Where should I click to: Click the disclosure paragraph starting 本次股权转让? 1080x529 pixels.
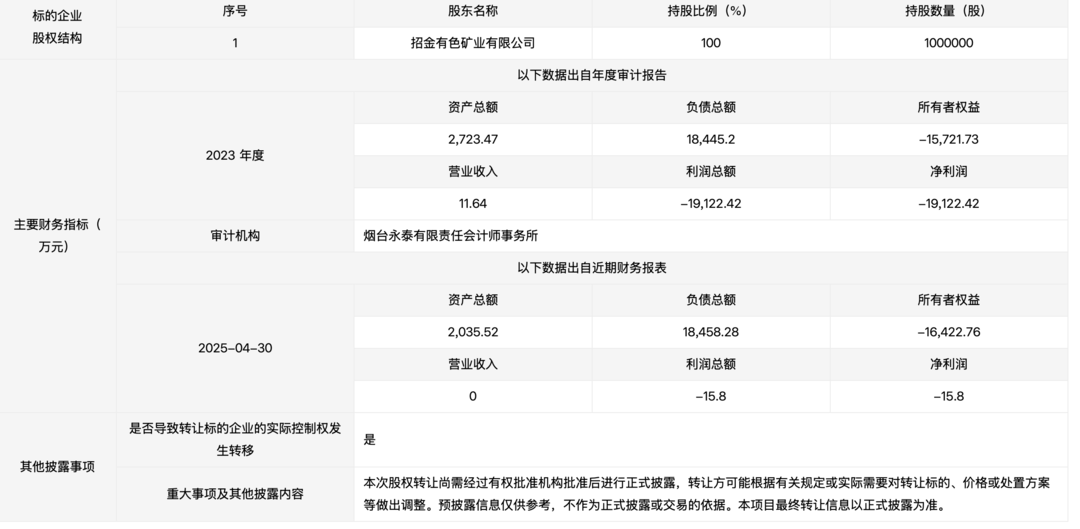pyautogui.click(x=707, y=494)
